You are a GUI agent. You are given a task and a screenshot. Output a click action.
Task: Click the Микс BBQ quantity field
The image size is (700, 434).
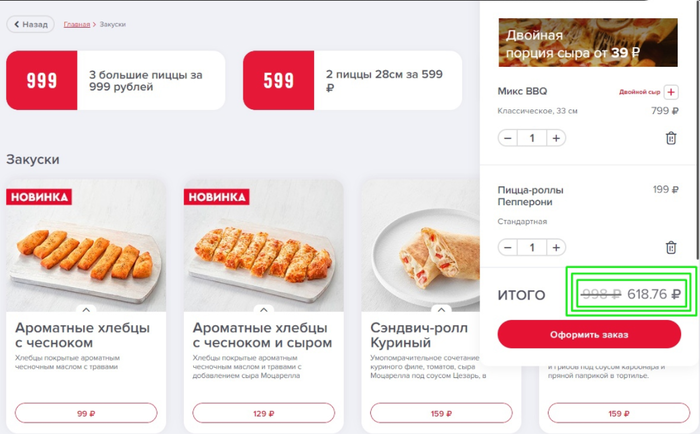[532, 138]
